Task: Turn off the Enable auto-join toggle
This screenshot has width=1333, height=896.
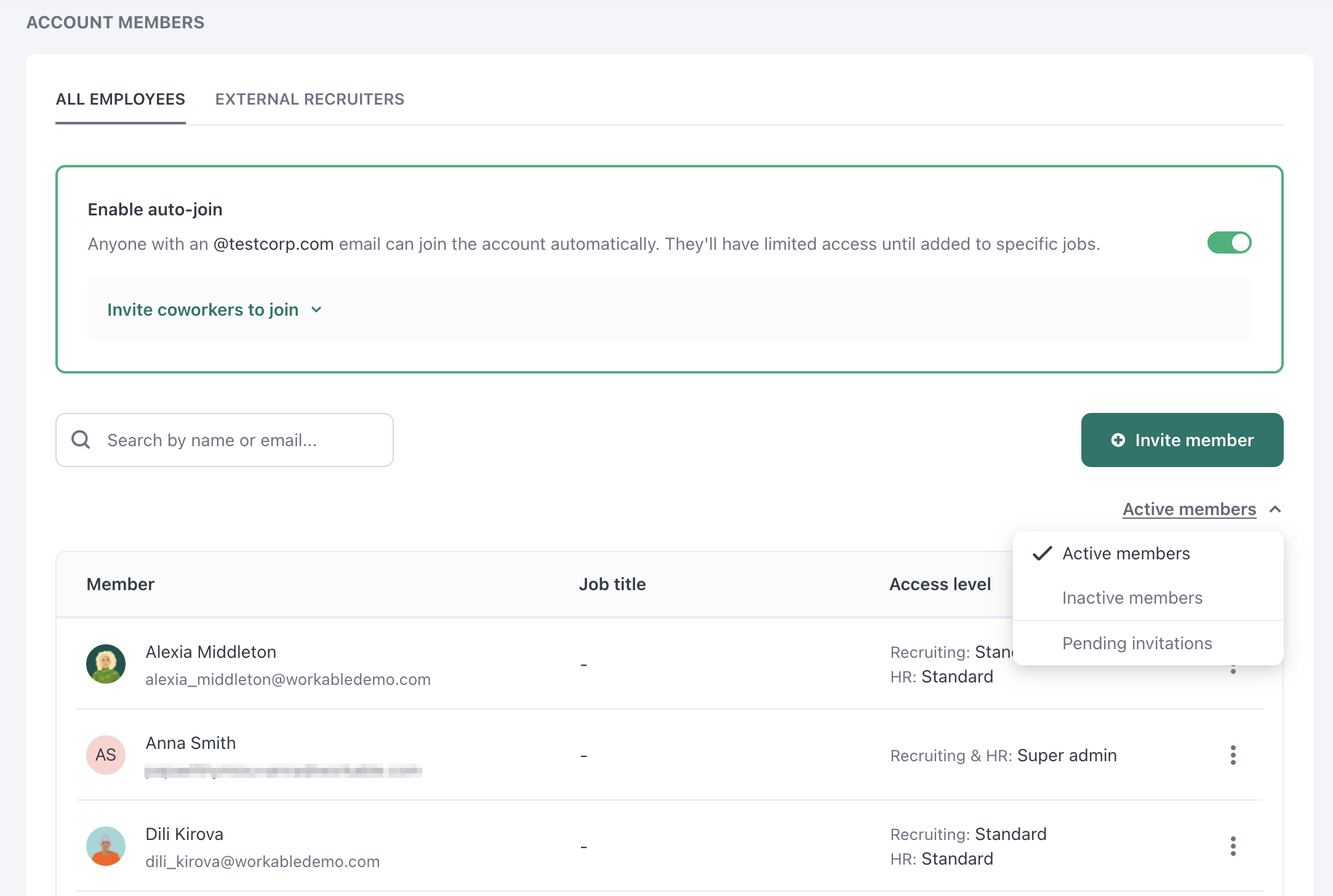Action: [x=1229, y=243]
